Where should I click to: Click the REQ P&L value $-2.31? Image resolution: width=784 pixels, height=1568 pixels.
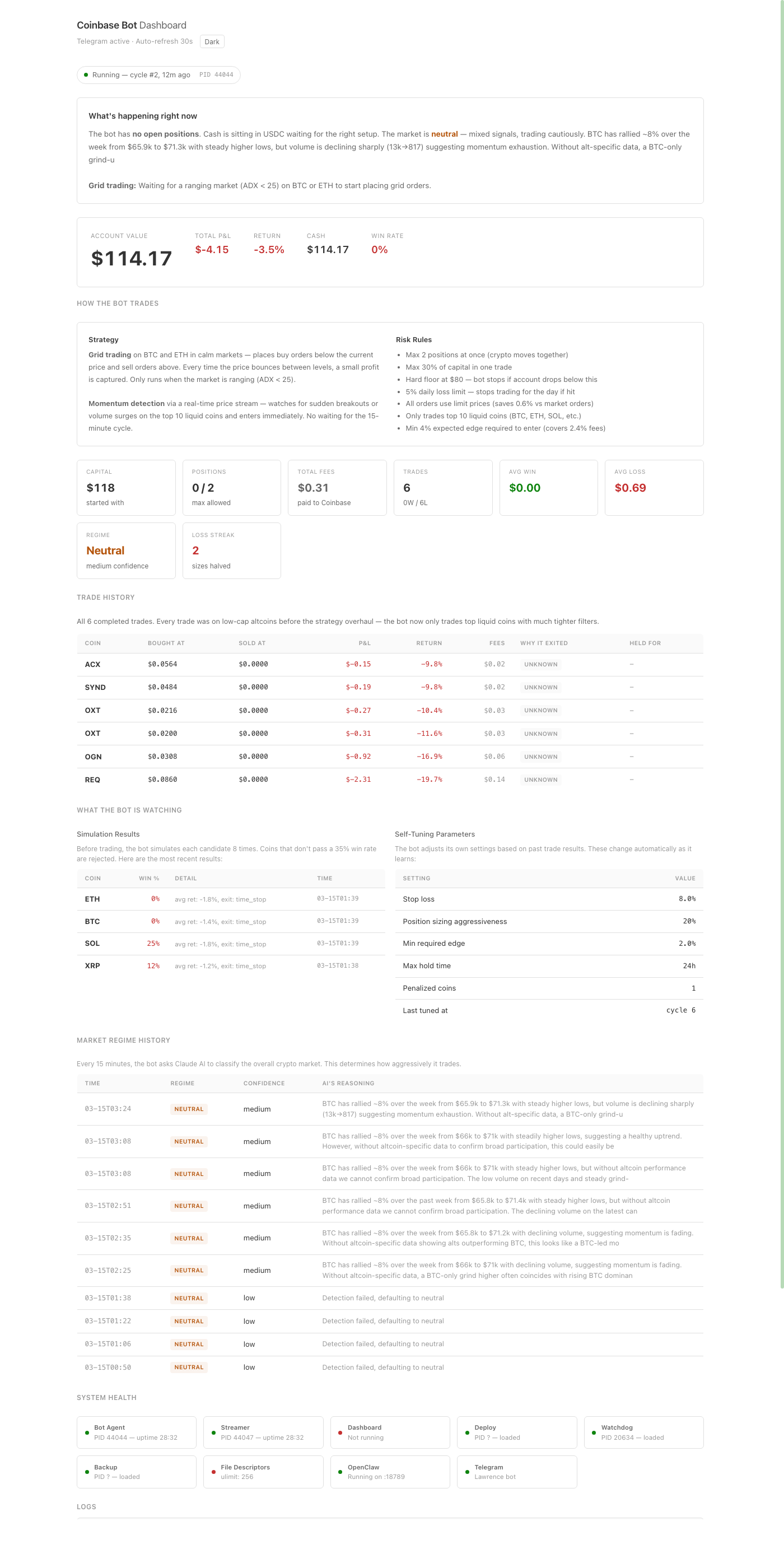tap(358, 780)
